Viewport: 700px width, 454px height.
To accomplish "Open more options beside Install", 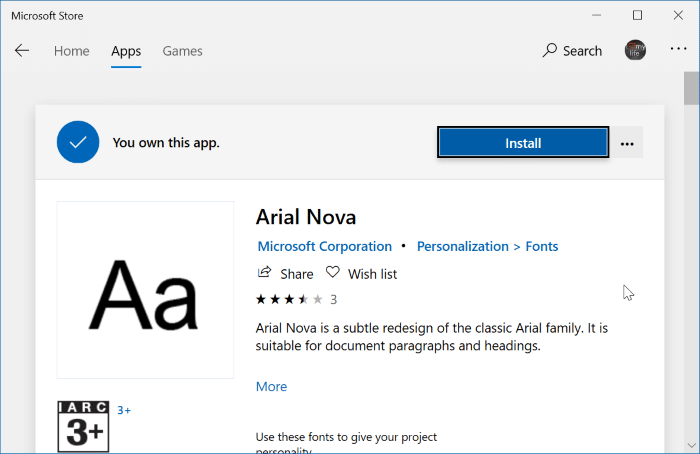I will coord(627,143).
